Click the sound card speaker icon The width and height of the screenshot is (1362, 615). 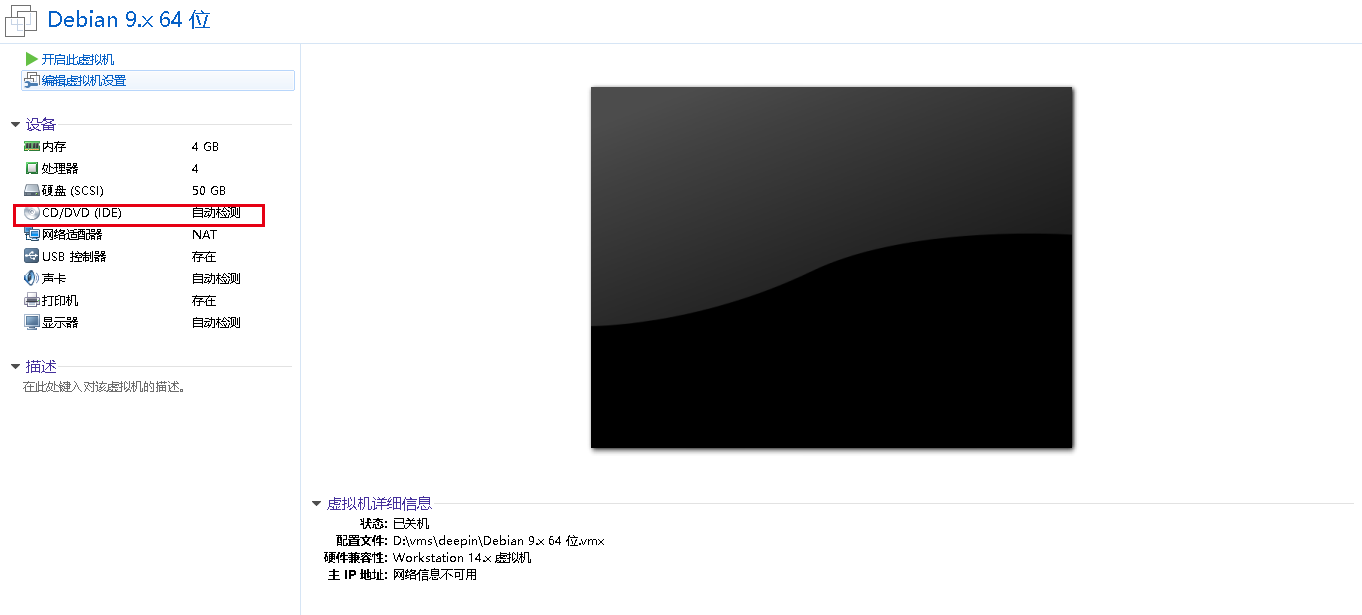pyautogui.click(x=32, y=279)
